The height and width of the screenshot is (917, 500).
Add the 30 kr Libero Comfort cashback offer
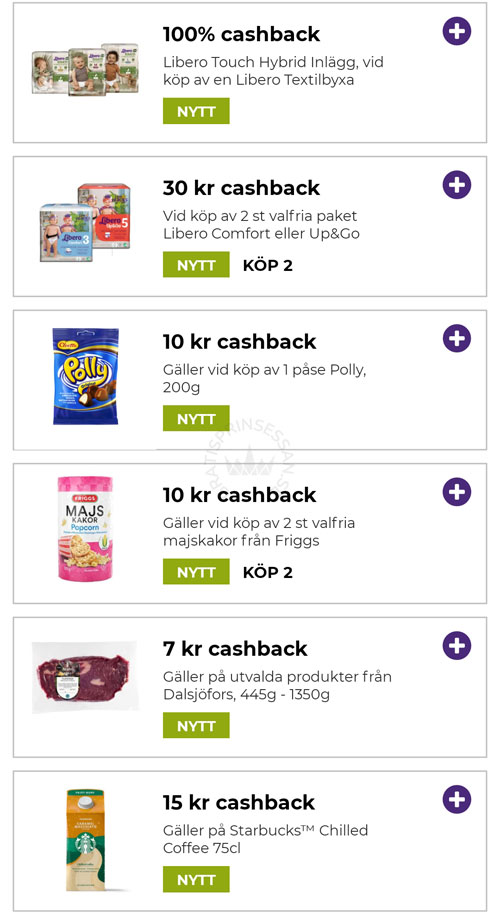tap(457, 185)
